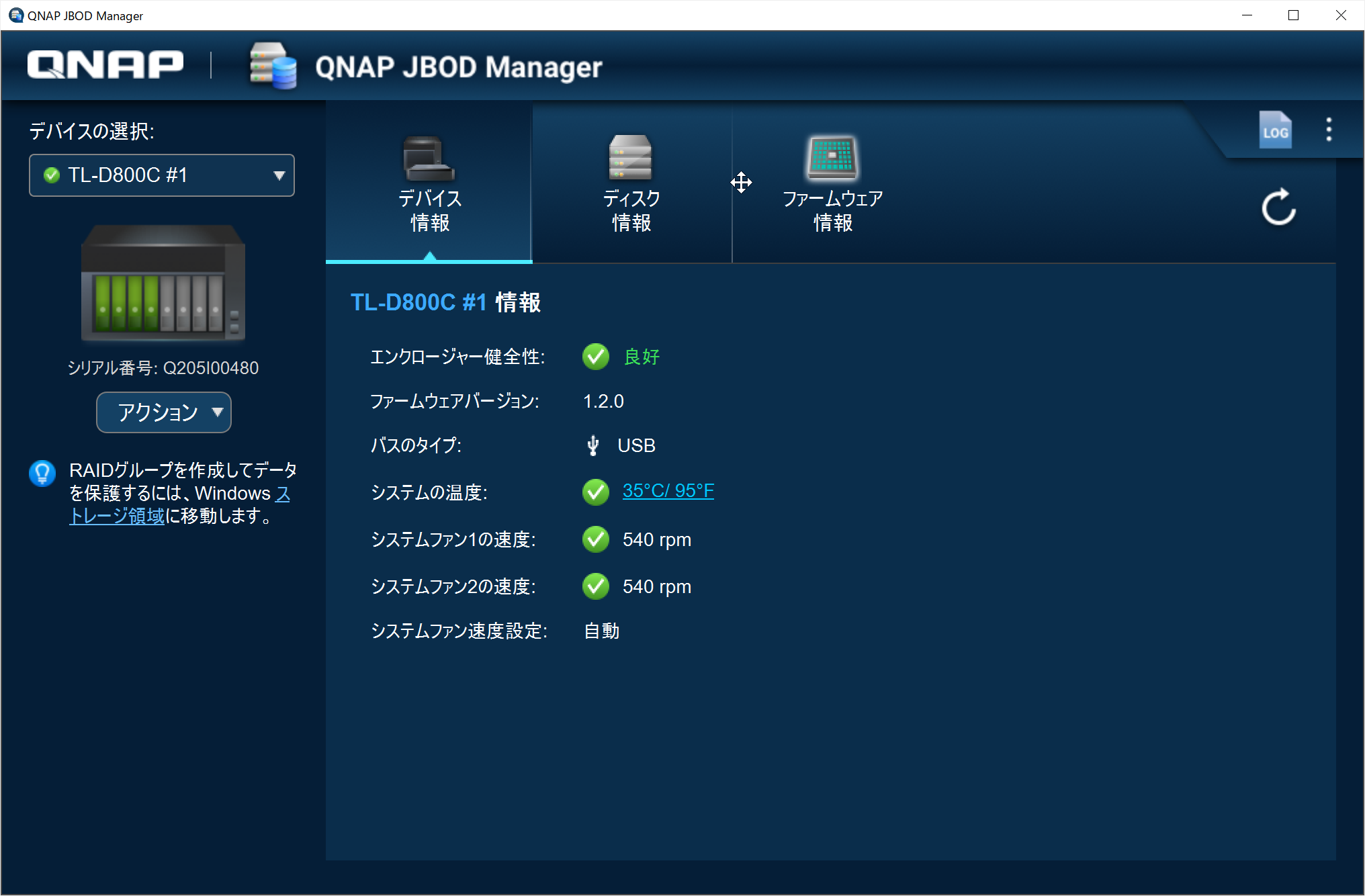
Task: Click the light bulb tip icon
Action: (42, 473)
